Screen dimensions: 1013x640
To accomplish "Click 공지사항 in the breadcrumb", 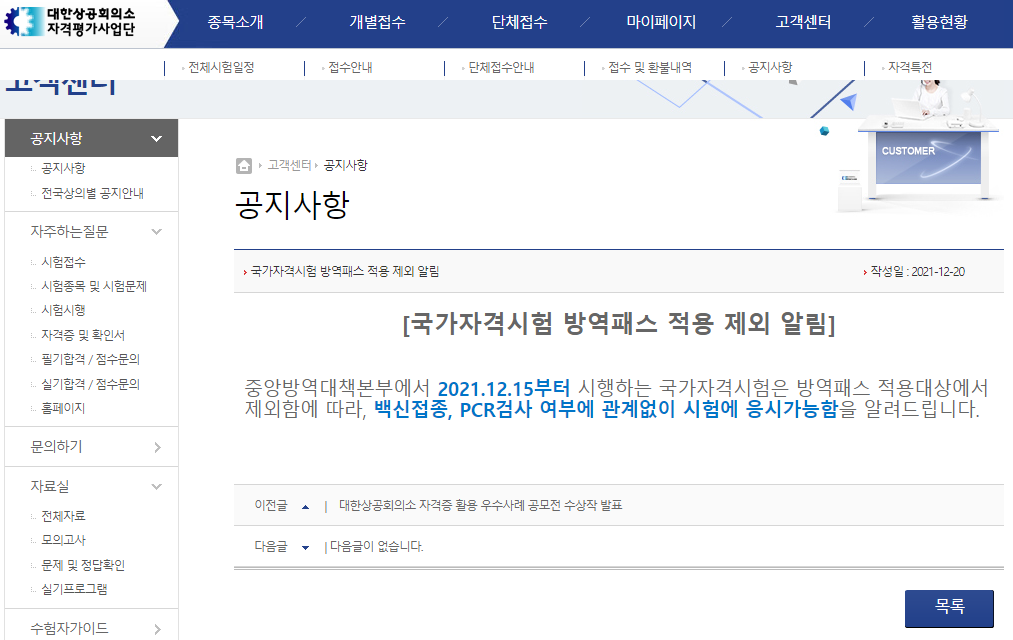I will click(x=346, y=165).
